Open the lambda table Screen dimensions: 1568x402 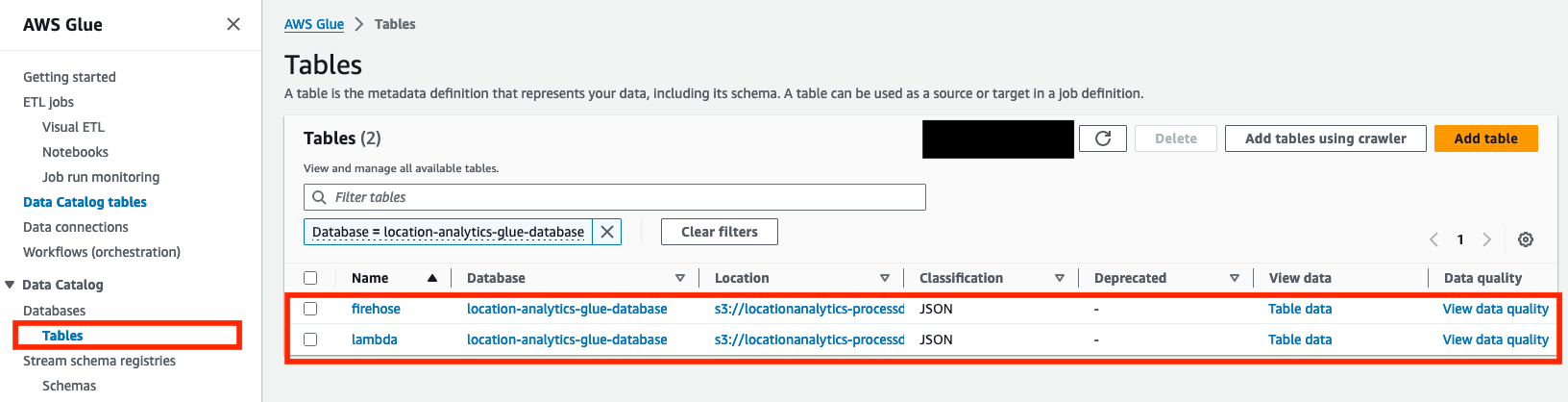374,339
